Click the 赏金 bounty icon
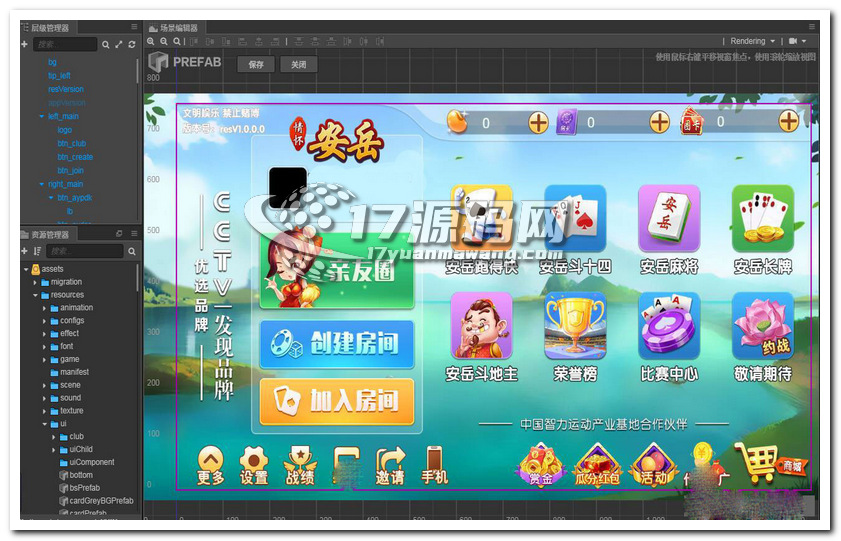Viewport: 841px width, 541px height. [x=541, y=464]
